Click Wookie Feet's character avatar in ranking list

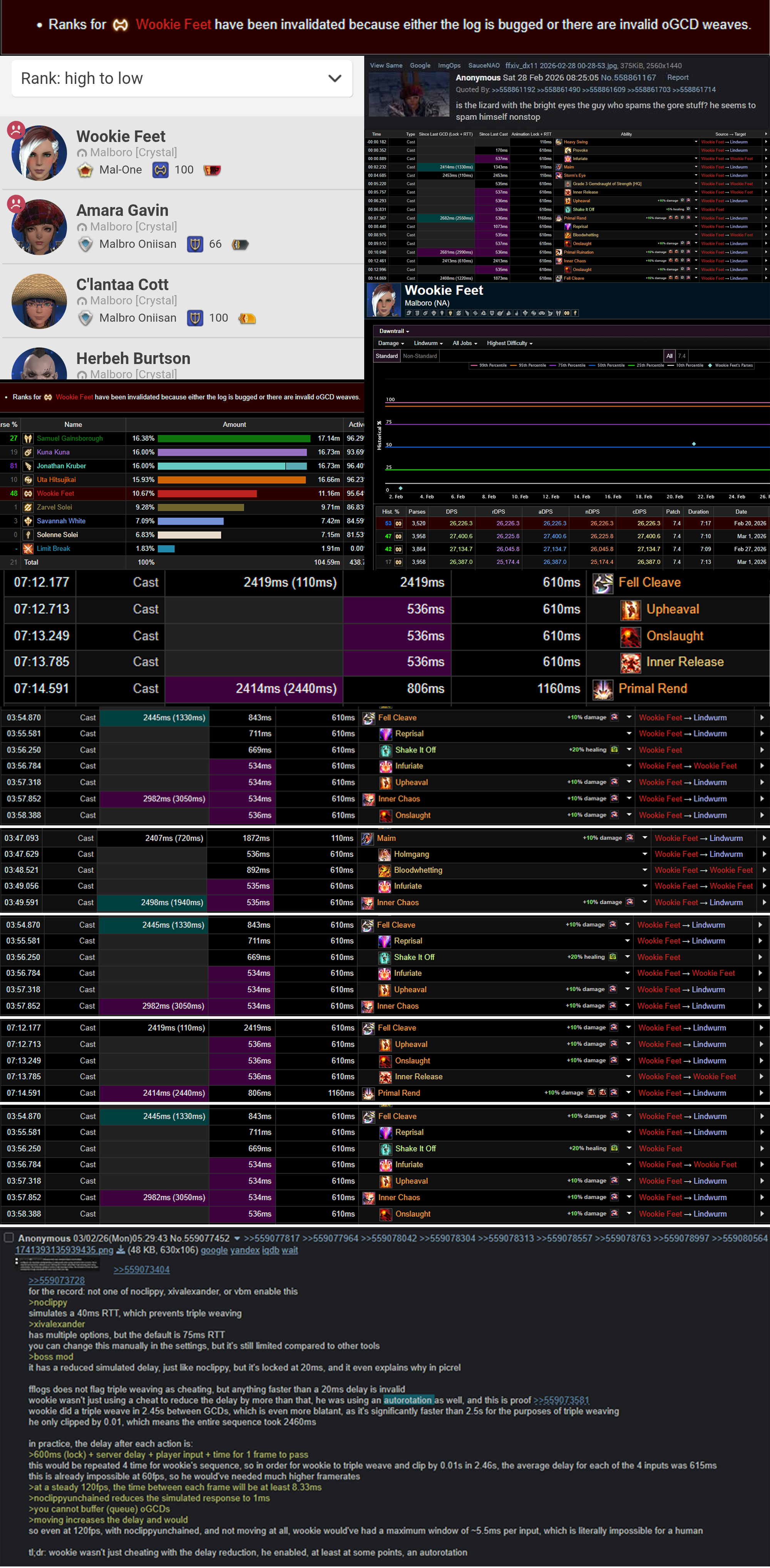[x=39, y=153]
